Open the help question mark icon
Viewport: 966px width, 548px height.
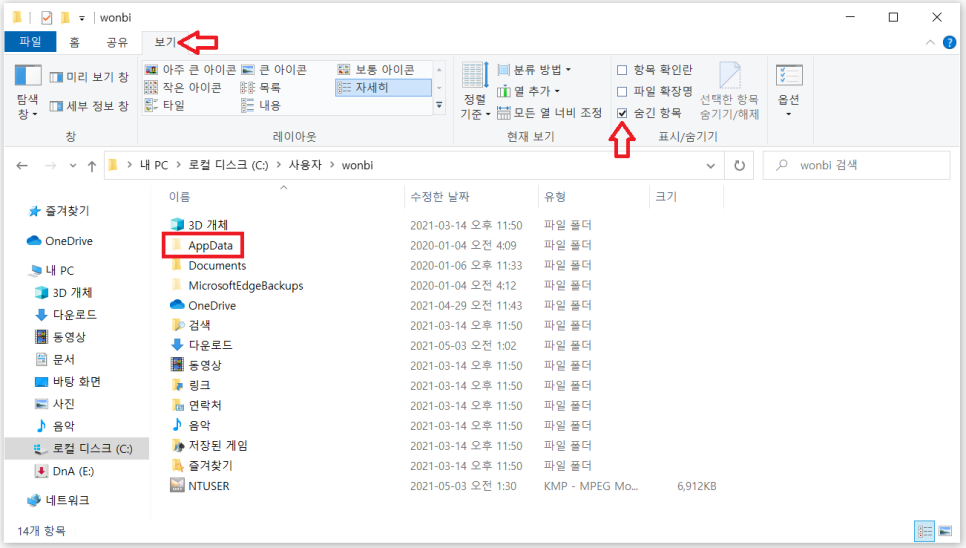(x=949, y=42)
